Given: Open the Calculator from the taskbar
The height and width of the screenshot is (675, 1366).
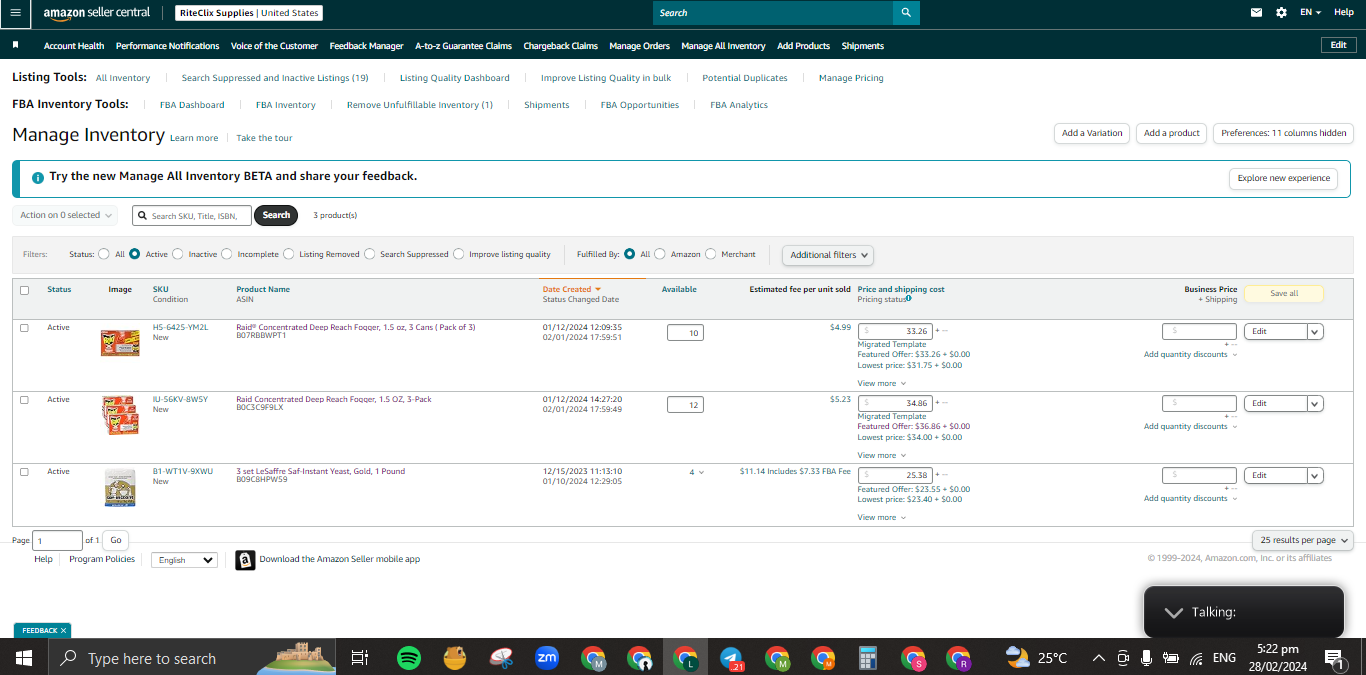Looking at the screenshot, I should pyautogui.click(x=868, y=658).
